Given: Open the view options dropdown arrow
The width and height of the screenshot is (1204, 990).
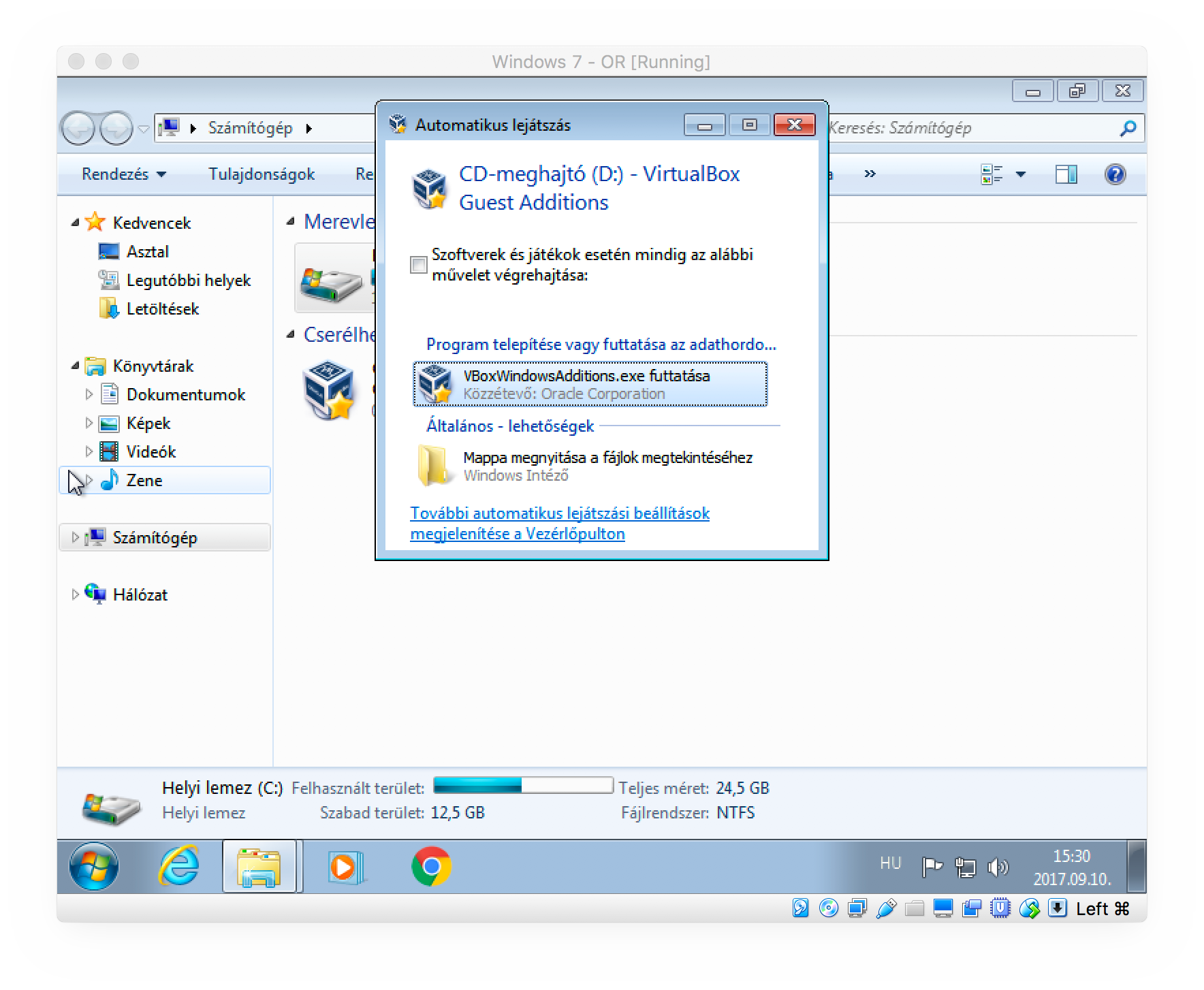Looking at the screenshot, I should click(1021, 174).
